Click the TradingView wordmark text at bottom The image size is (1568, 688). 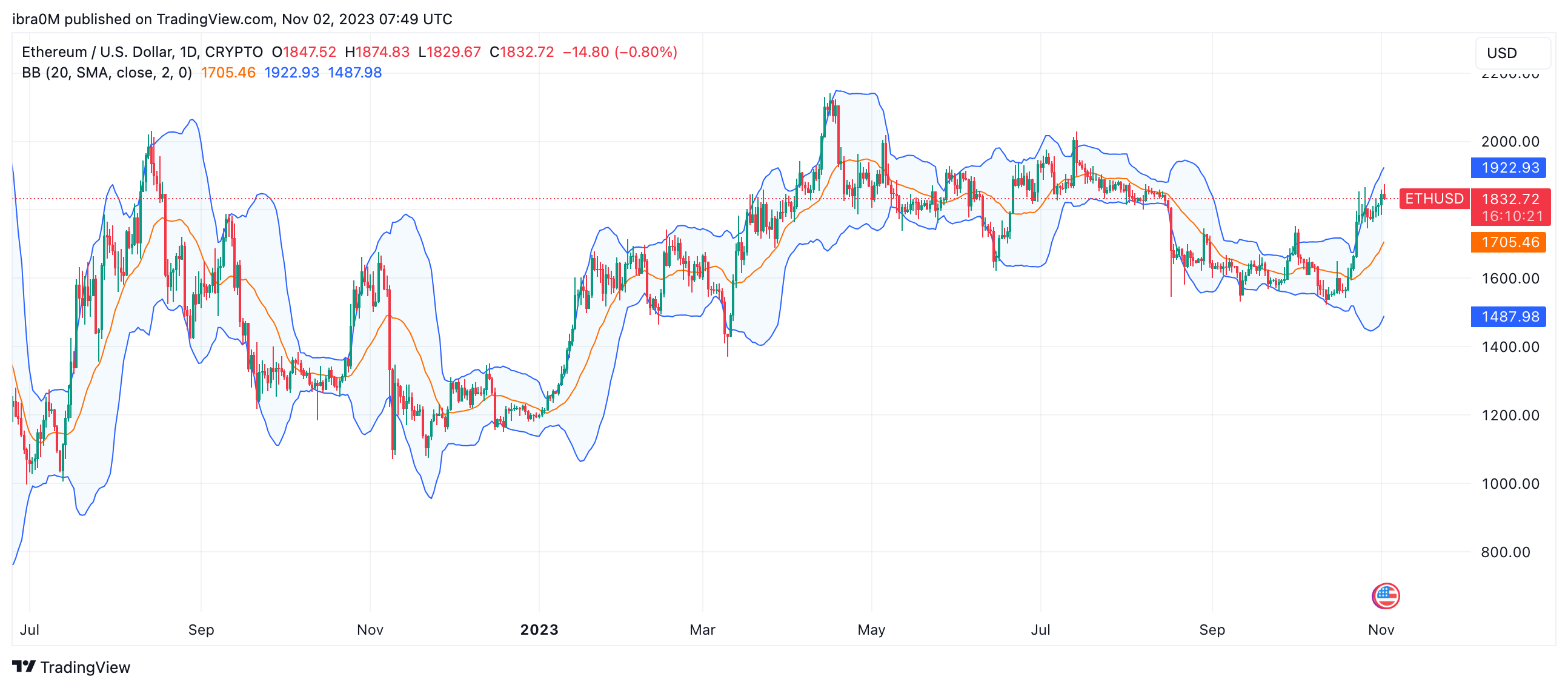85,667
